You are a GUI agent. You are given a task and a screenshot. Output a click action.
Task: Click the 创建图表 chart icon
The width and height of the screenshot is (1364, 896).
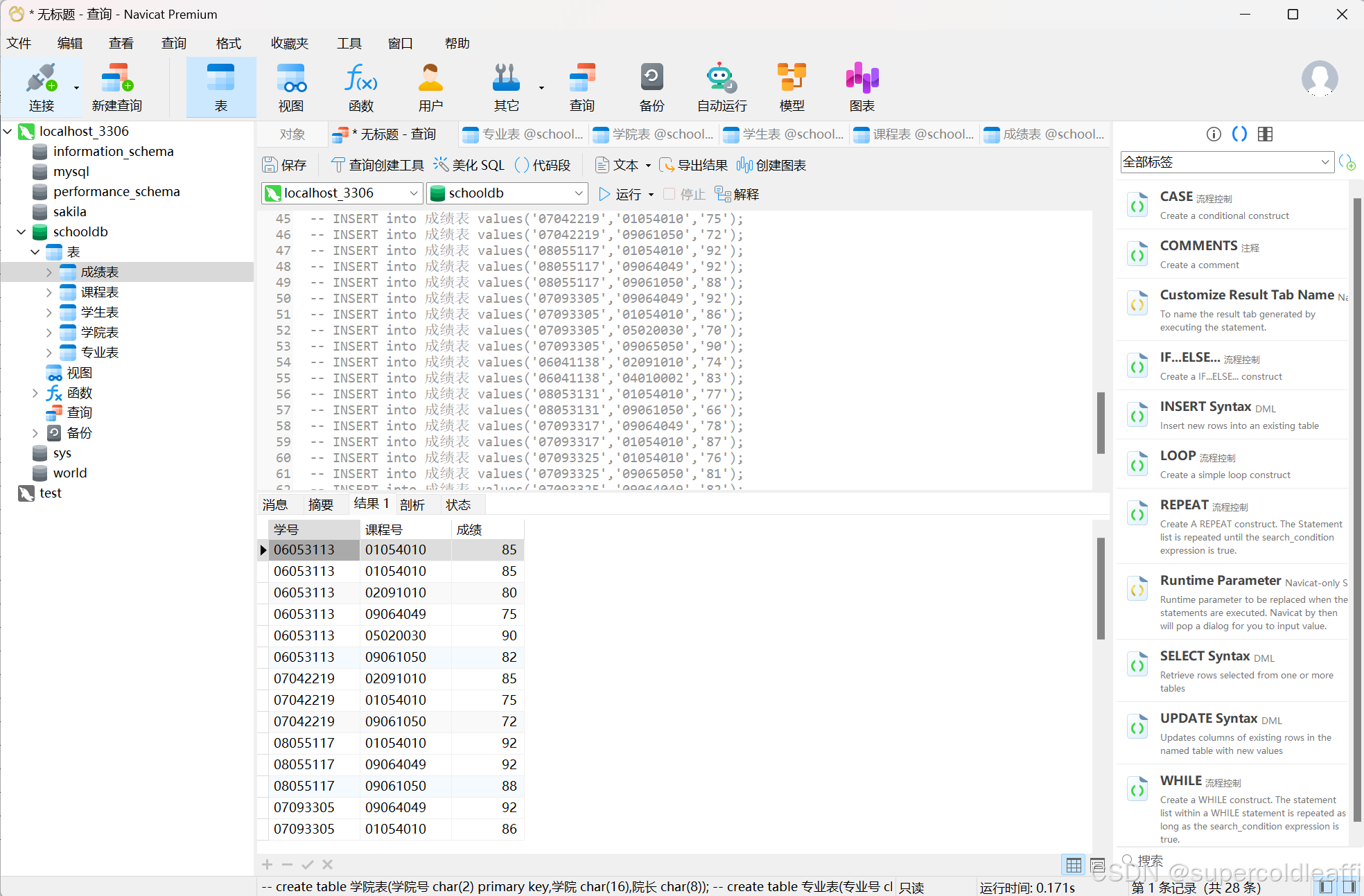[x=744, y=165]
